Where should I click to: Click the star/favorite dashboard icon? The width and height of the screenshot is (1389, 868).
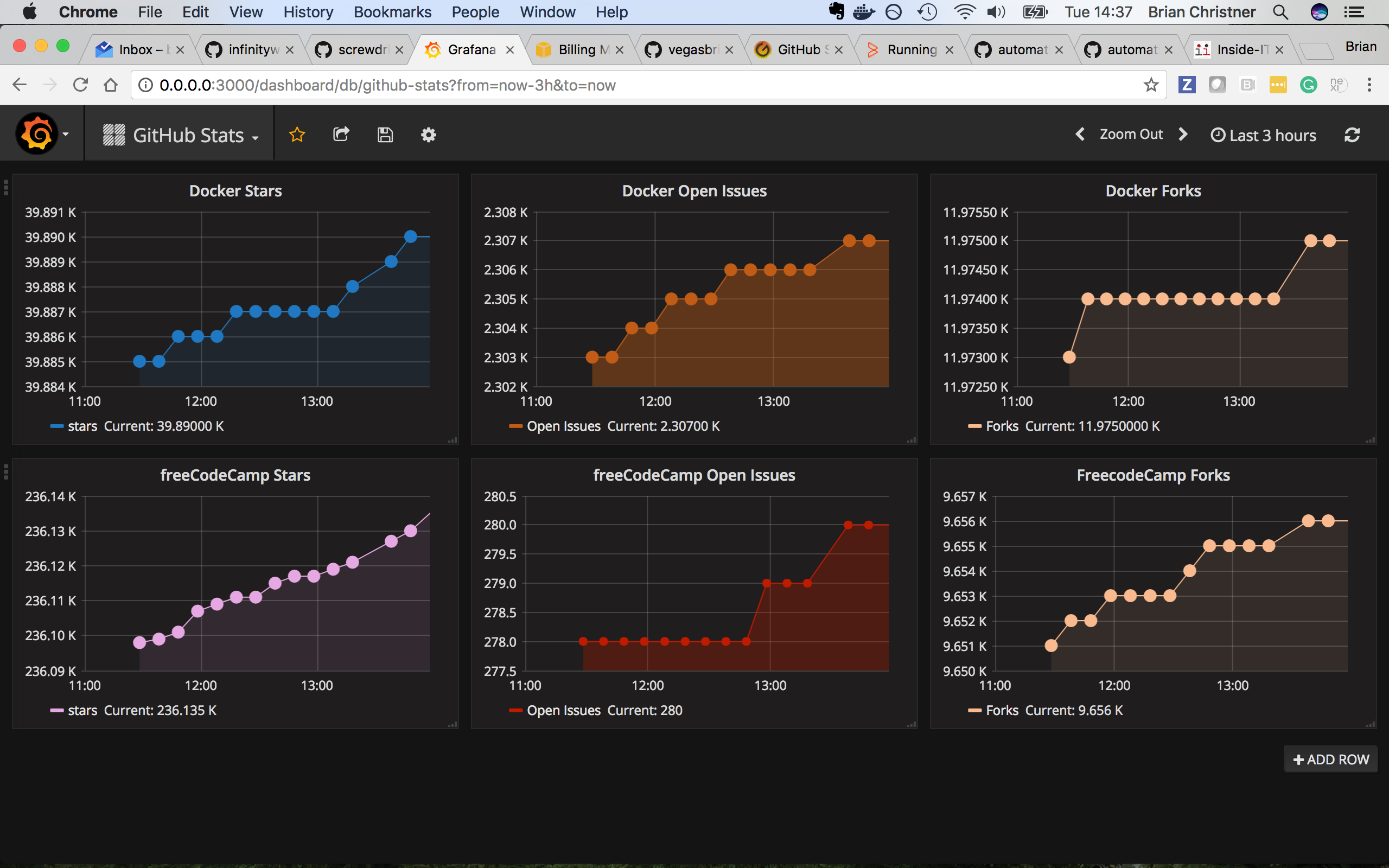[297, 134]
